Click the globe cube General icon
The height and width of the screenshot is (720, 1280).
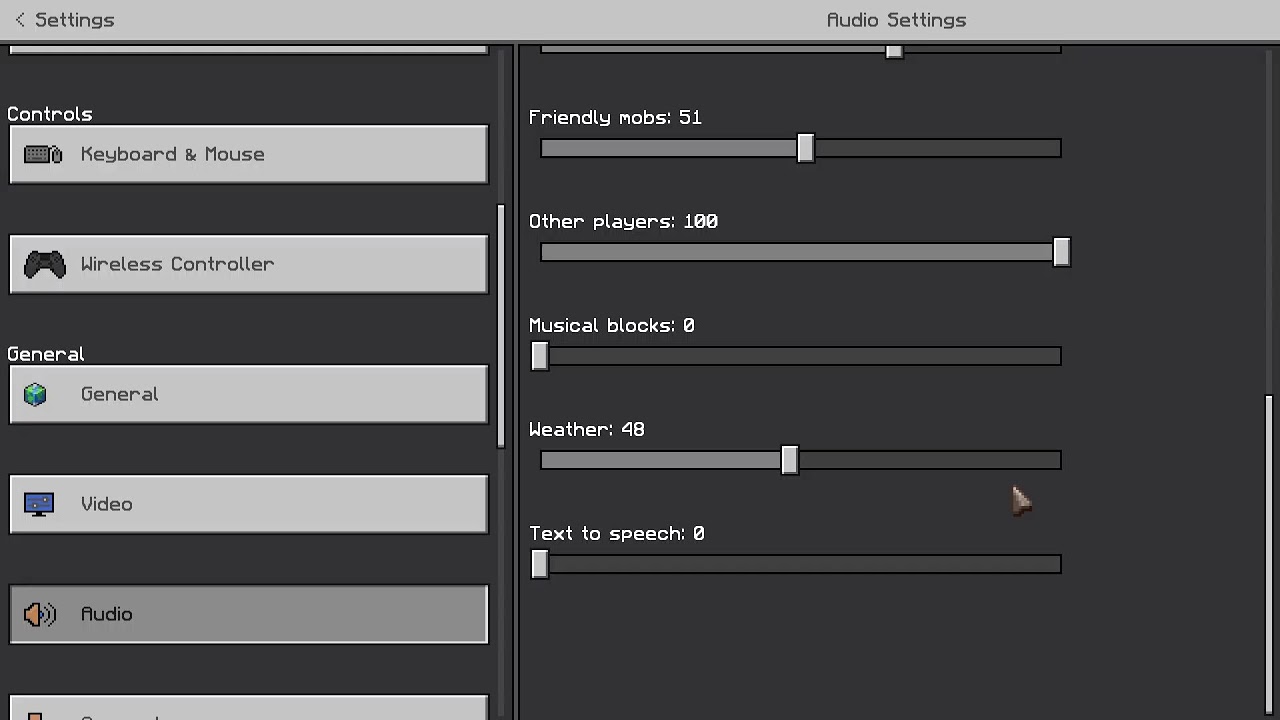[x=36, y=394]
